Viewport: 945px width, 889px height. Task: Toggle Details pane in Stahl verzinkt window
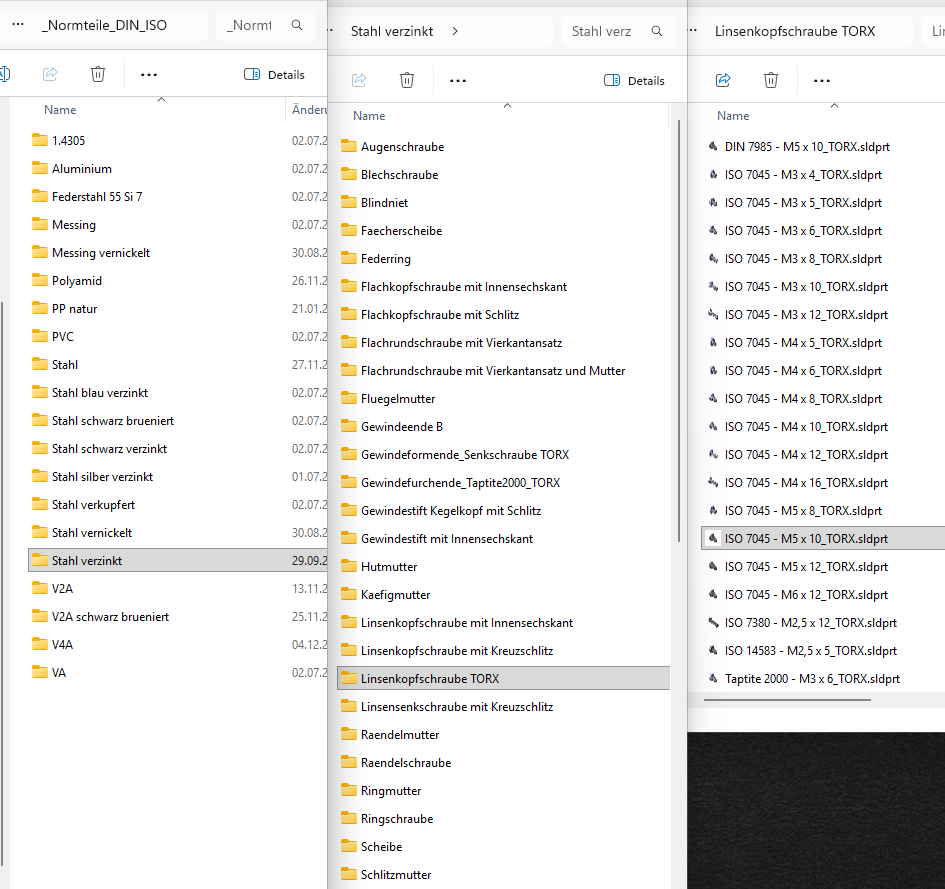pyautogui.click(x=634, y=81)
